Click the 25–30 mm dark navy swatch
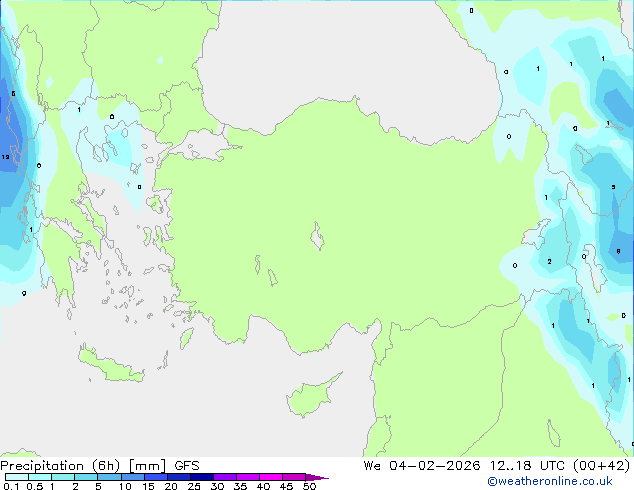Viewport: 634px width, 490px height. (x=202, y=477)
